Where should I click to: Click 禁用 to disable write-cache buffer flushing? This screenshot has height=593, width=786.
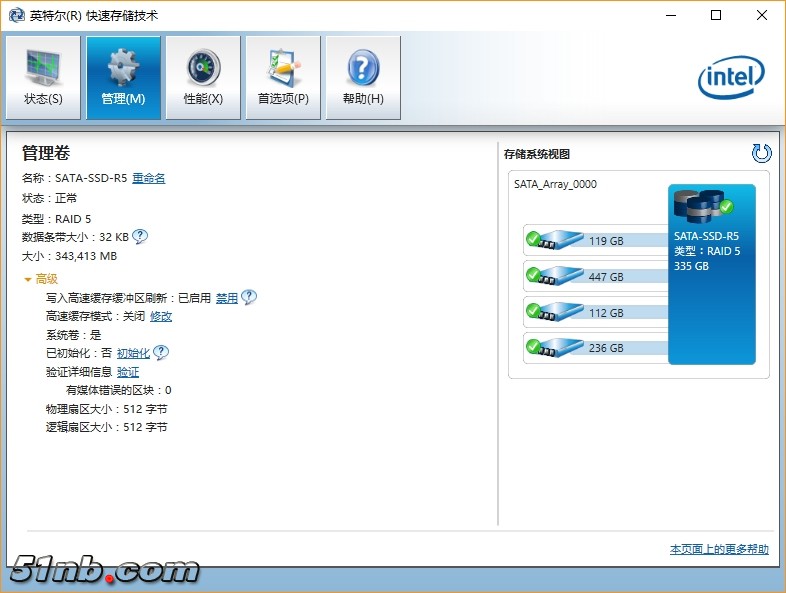pyautogui.click(x=227, y=298)
